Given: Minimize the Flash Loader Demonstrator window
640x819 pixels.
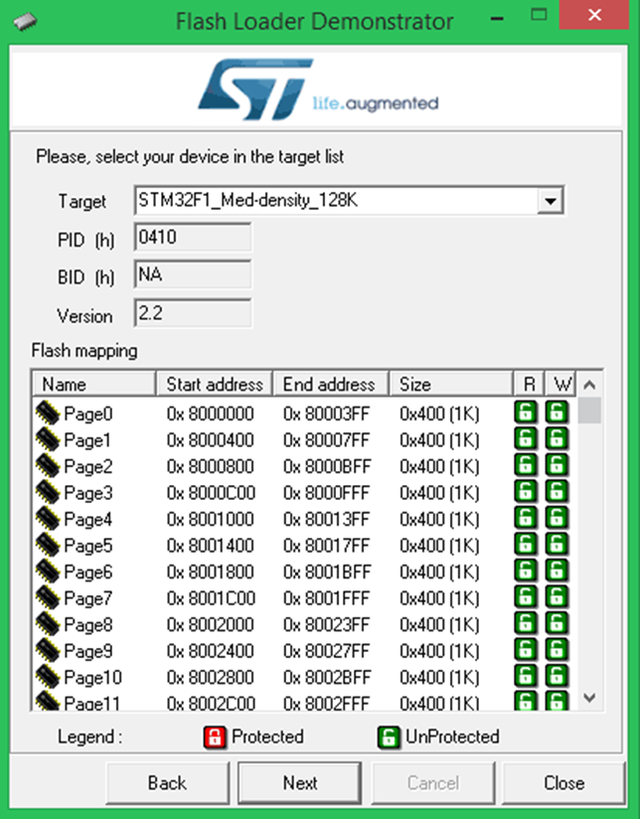Looking at the screenshot, I should (497, 18).
